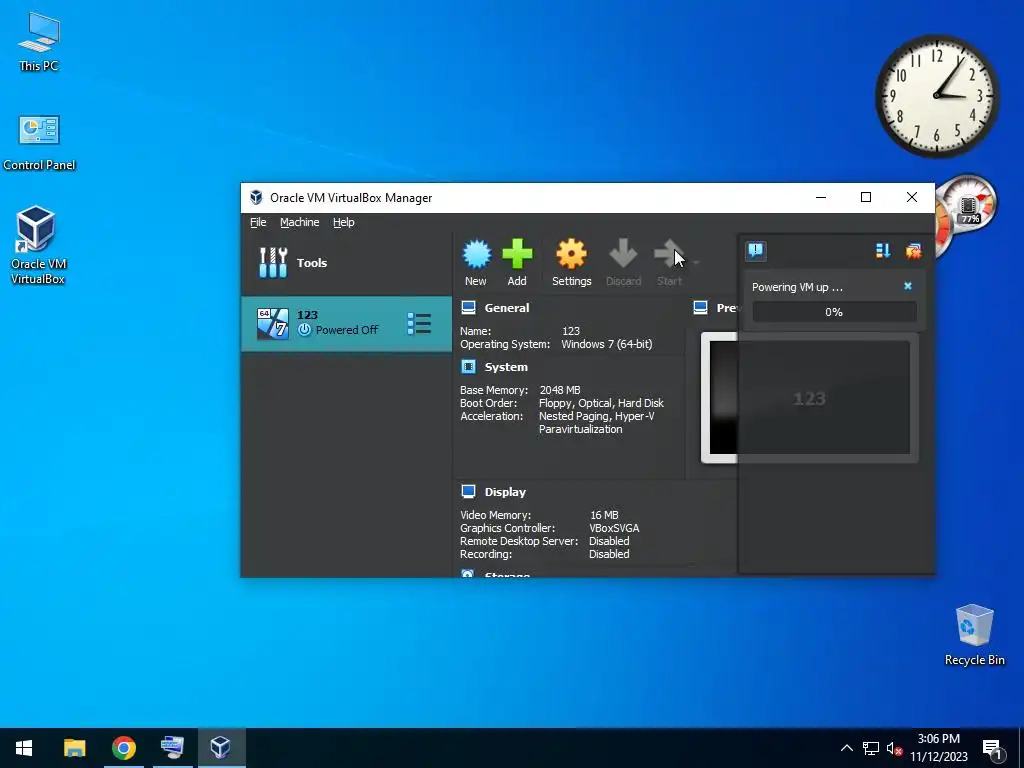This screenshot has height=768, width=1024.
Task: Click the computer settings taskbar icon
Action: (x=172, y=748)
